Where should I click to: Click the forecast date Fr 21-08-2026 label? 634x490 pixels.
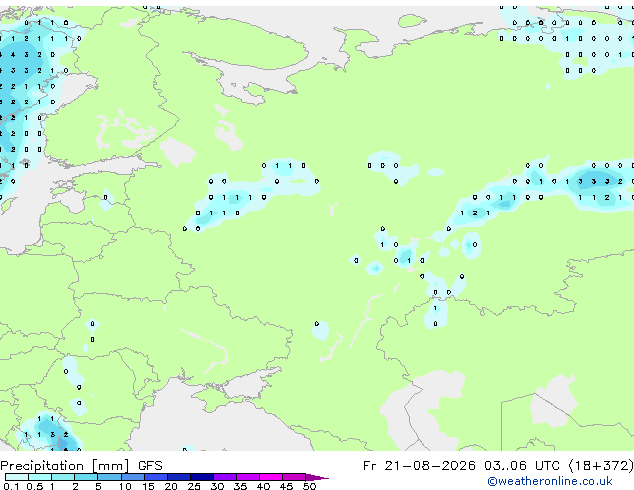click(x=419, y=466)
